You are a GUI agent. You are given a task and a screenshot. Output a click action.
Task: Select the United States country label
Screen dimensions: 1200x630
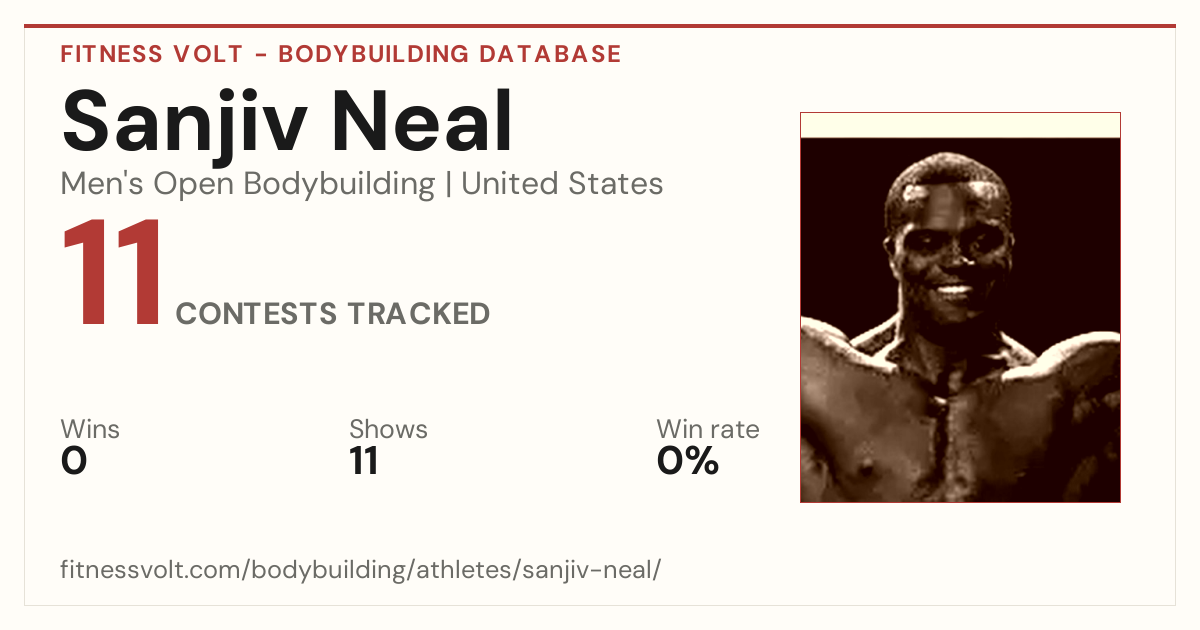pos(562,184)
